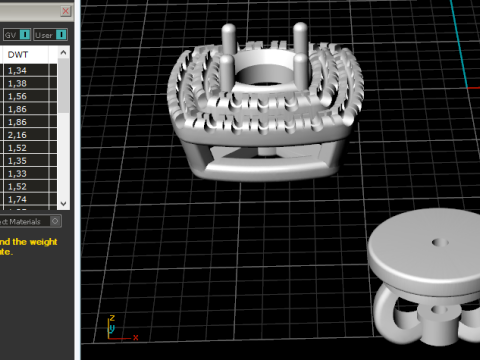This screenshot has width=480, height=360.
Task: Select the 1,52 cell directly above 1,74
Action: coord(26,186)
